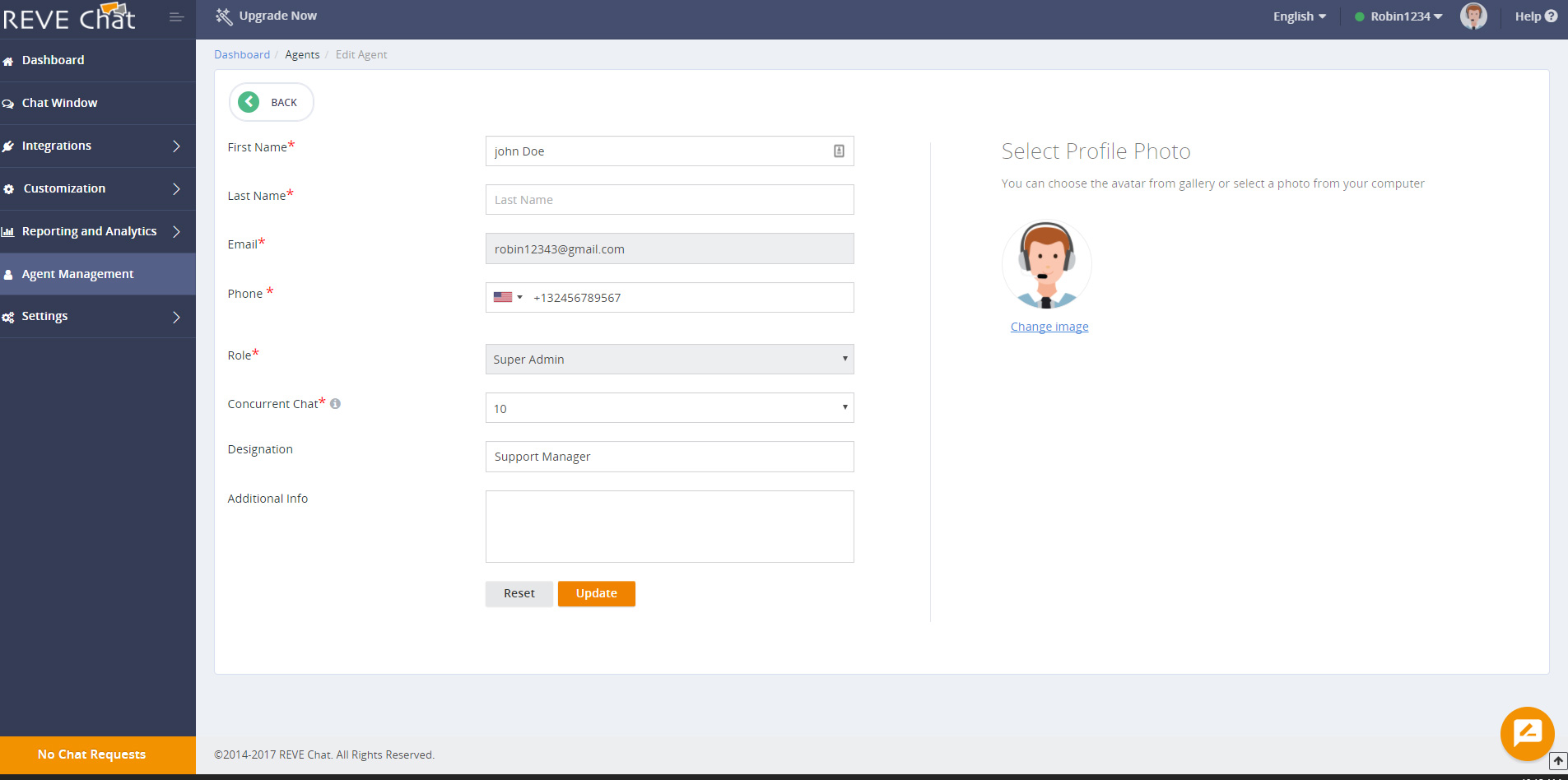Select Integrations menu item
This screenshot has width=1568, height=780.
[98, 146]
